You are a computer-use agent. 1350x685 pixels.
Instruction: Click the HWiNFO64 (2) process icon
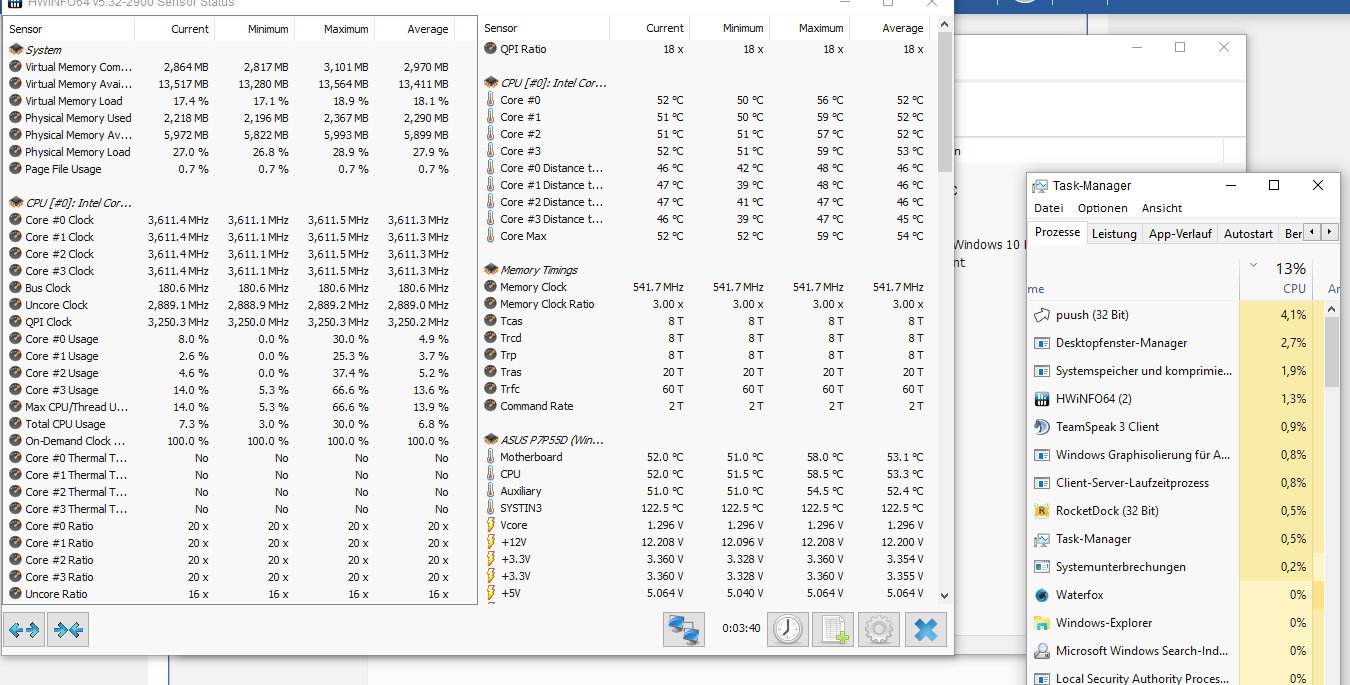click(x=1042, y=399)
